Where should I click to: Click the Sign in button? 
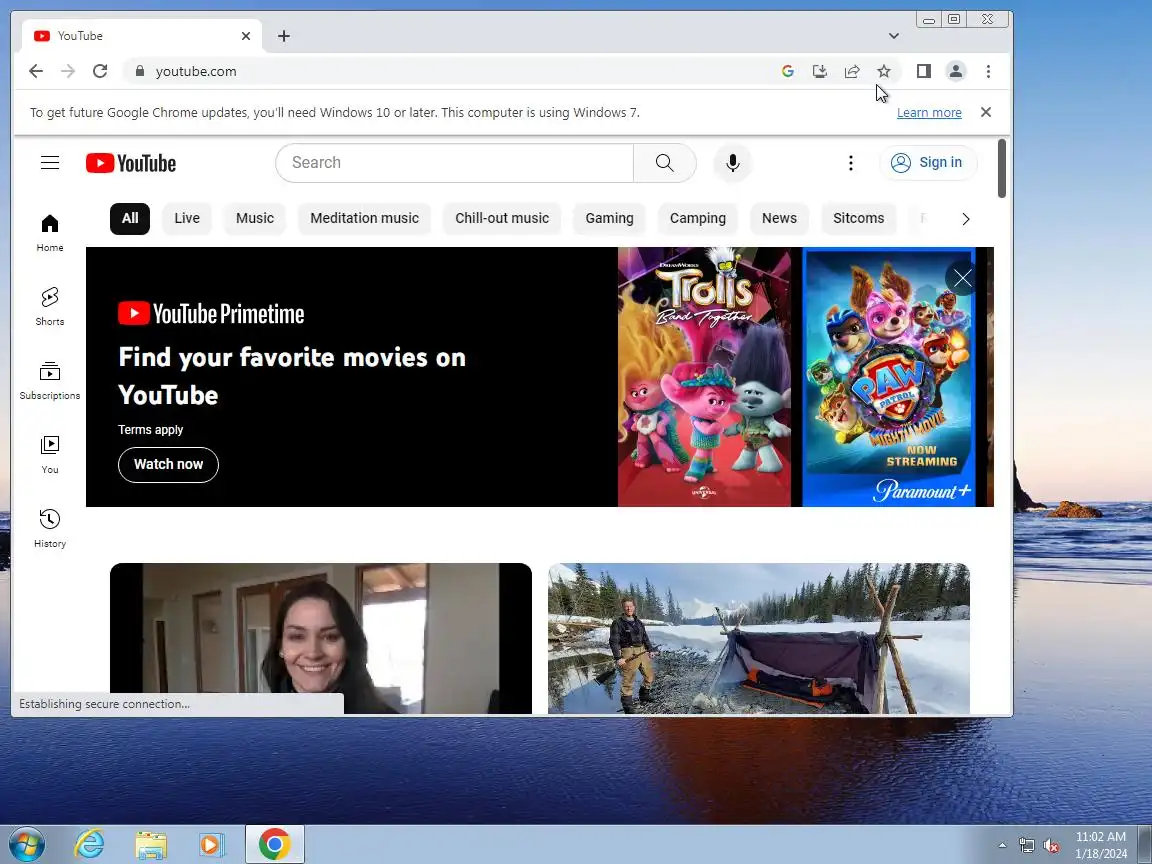pos(928,162)
